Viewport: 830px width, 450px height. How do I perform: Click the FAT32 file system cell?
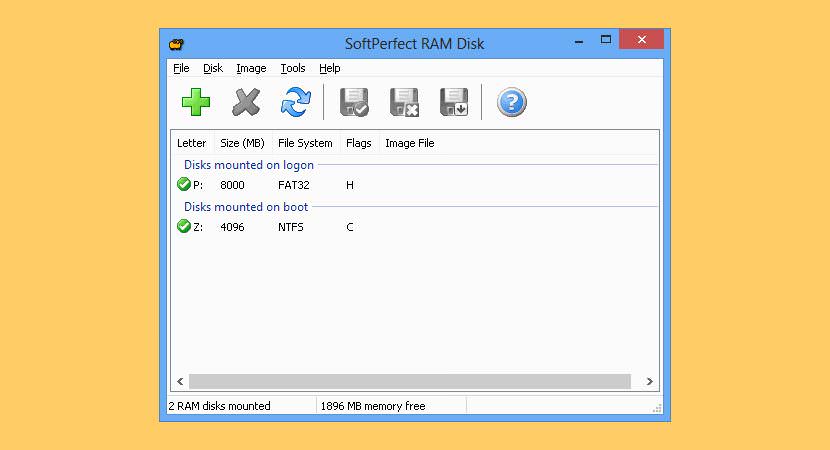pos(294,185)
